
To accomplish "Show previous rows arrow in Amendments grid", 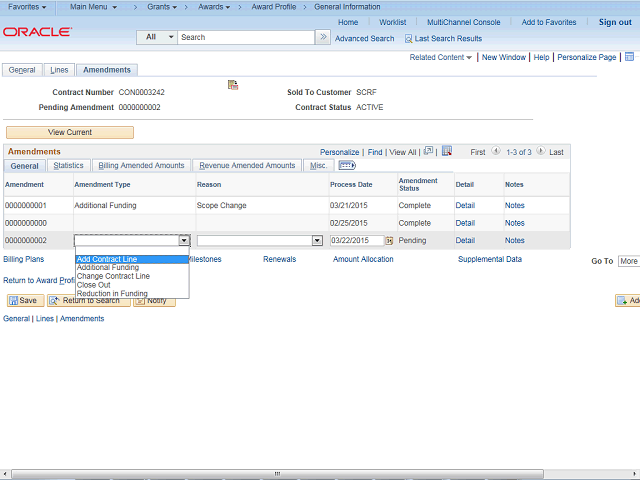I will coord(496,151).
